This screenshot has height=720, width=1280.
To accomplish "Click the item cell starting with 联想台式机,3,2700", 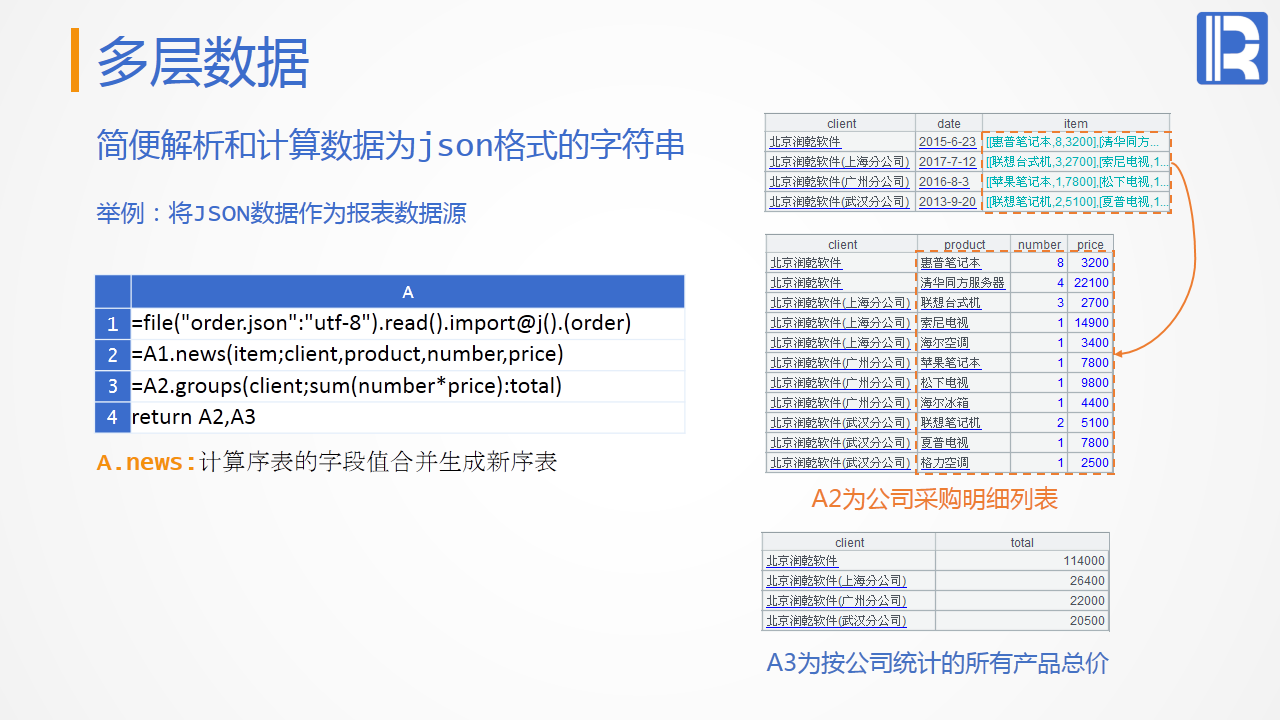I will [x=1077, y=162].
